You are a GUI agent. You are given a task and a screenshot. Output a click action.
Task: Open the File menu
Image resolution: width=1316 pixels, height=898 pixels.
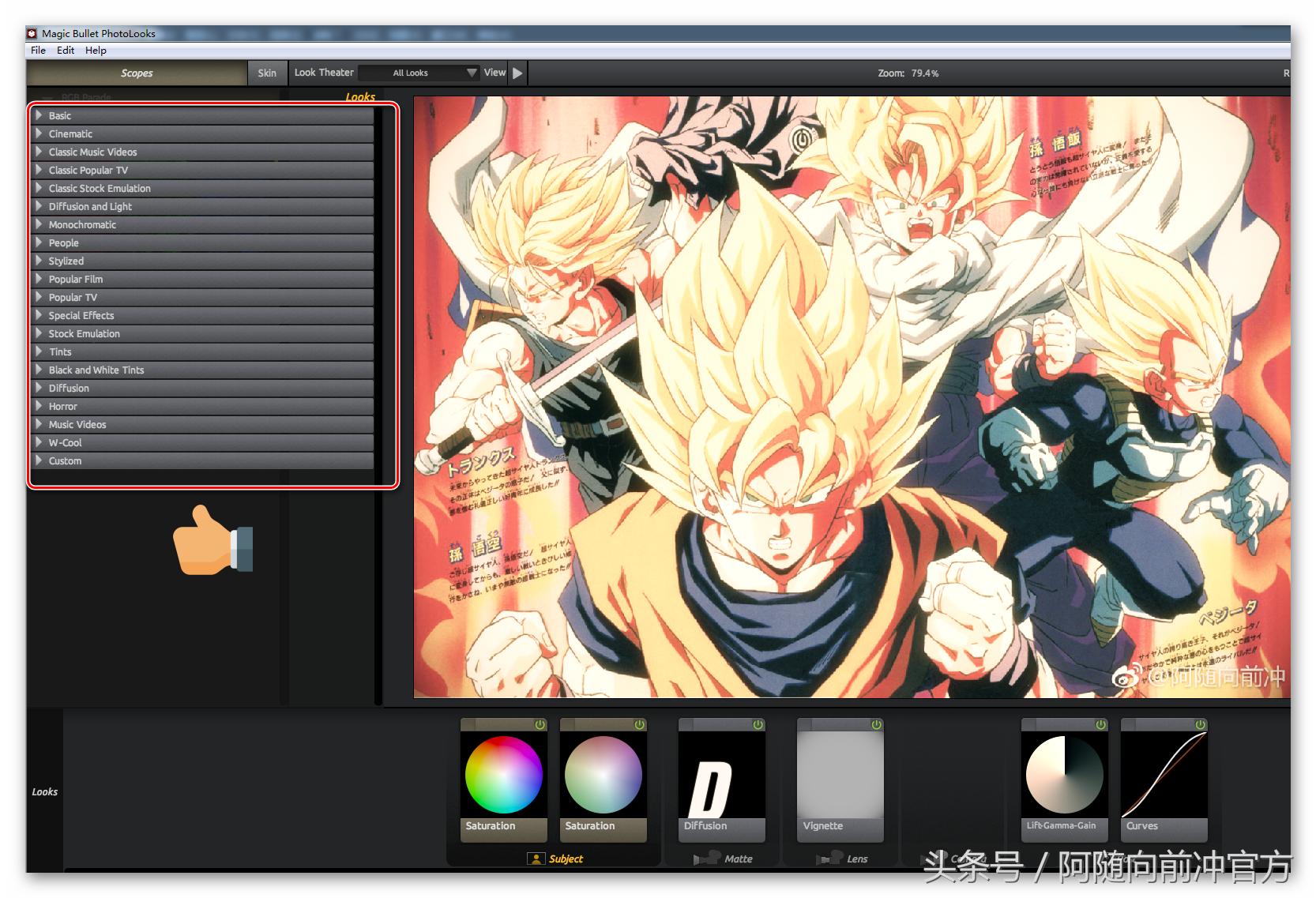point(38,50)
